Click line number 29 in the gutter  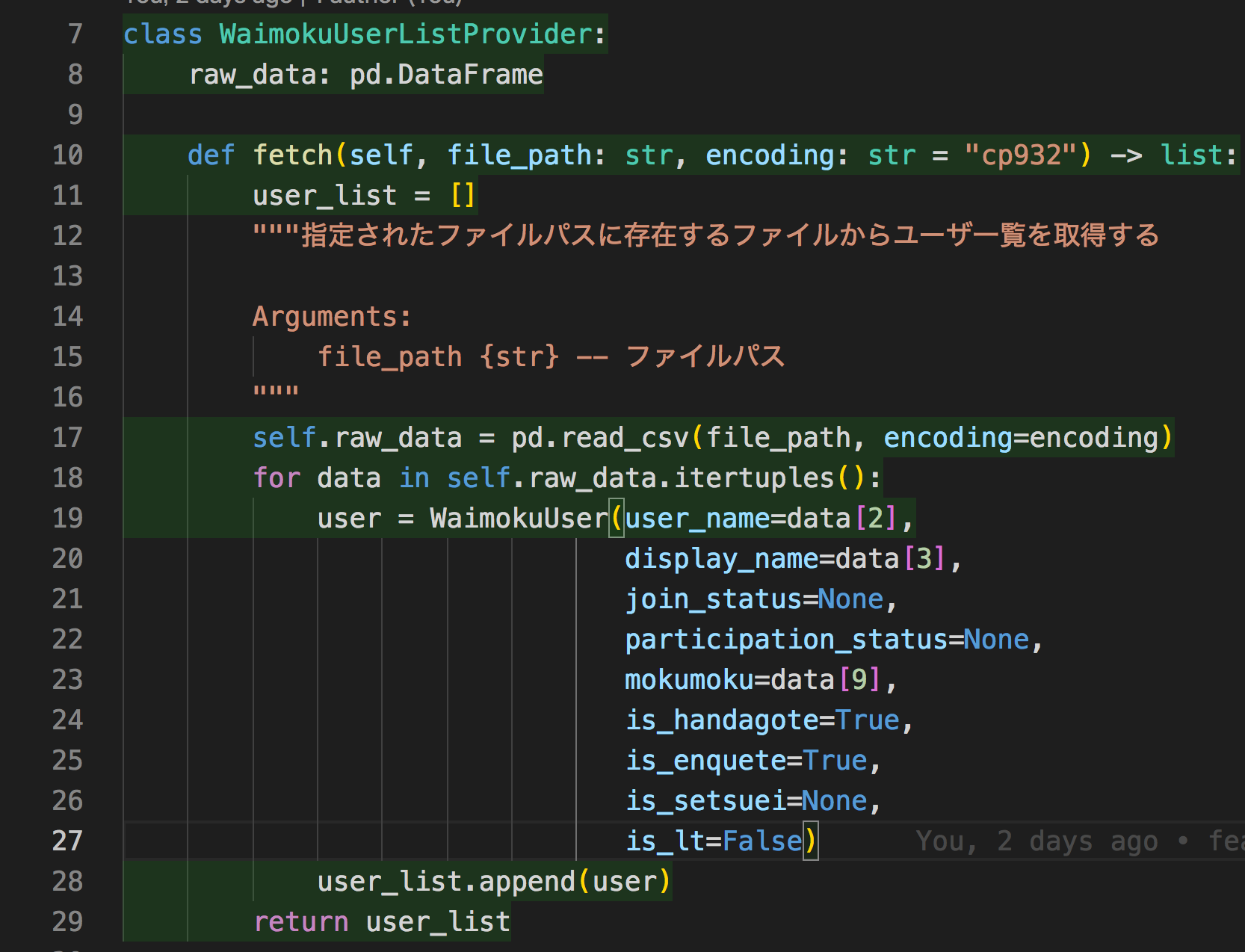[68, 922]
